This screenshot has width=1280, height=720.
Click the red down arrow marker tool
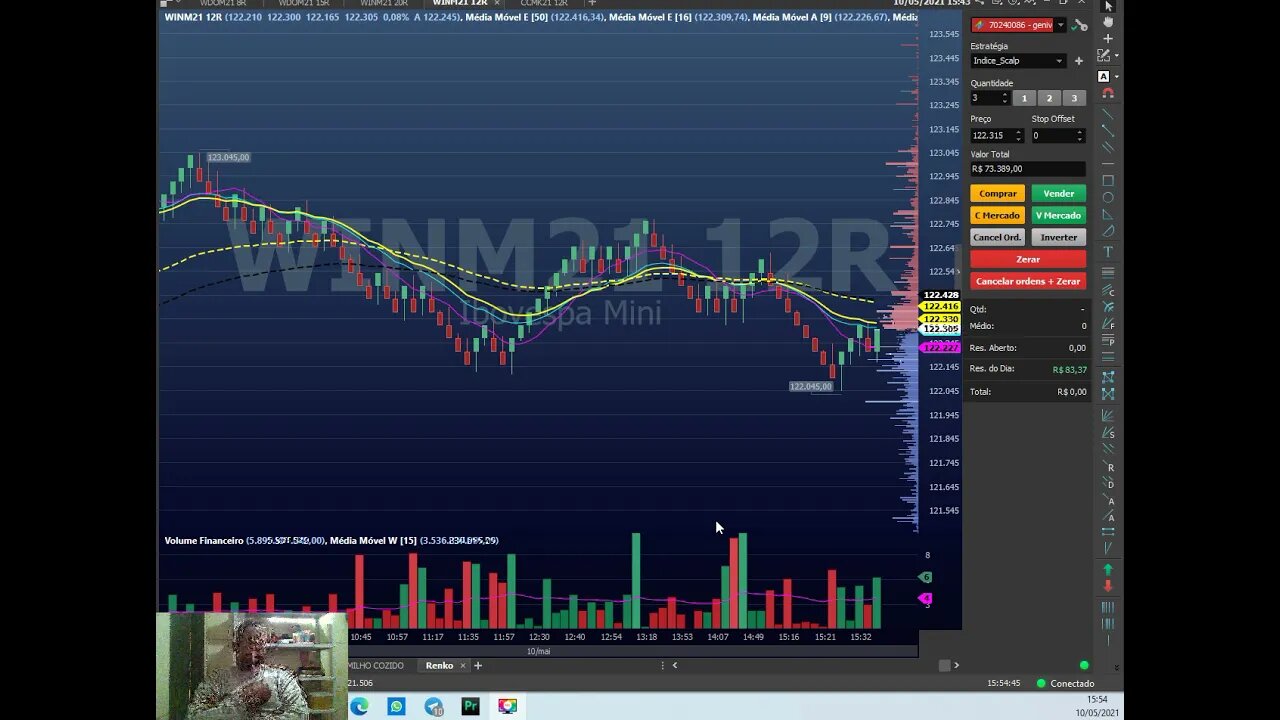1108,585
